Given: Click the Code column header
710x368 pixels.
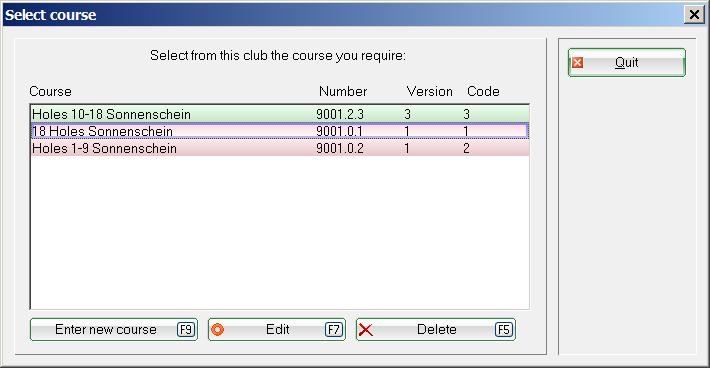Looking at the screenshot, I should tap(483, 91).
